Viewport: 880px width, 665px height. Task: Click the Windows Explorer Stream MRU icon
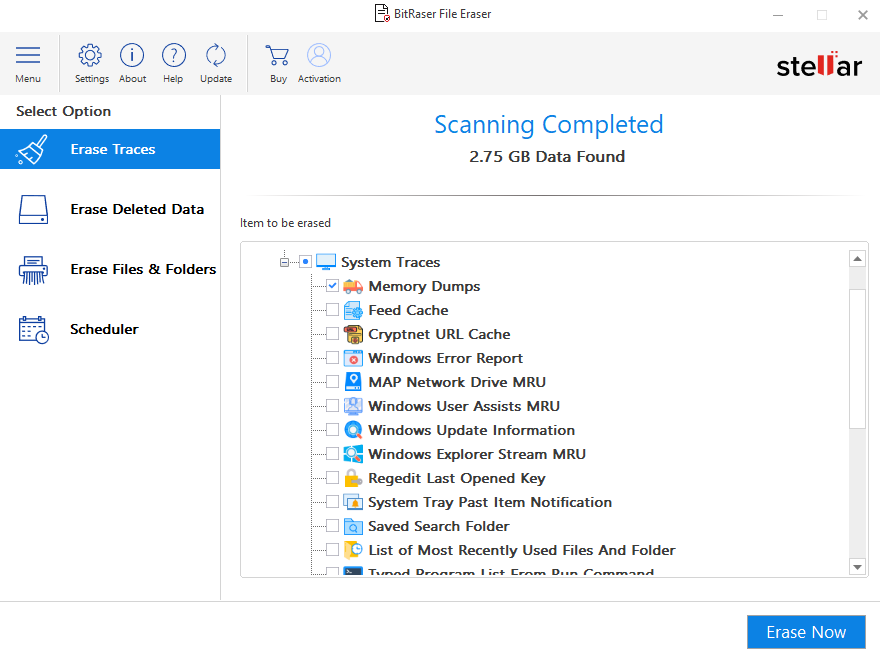pyautogui.click(x=353, y=454)
